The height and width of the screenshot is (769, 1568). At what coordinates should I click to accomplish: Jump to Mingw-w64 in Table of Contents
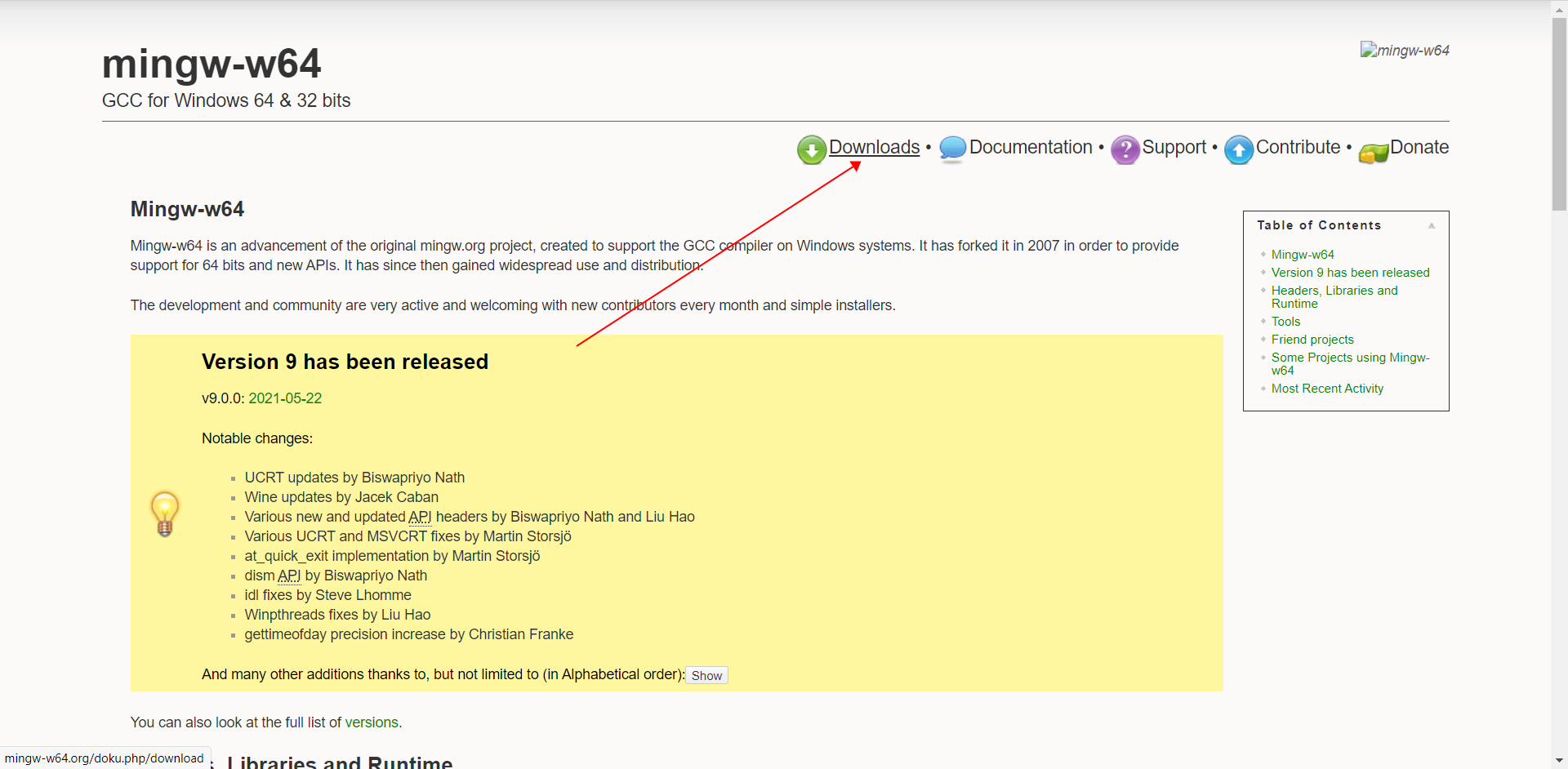(1303, 255)
